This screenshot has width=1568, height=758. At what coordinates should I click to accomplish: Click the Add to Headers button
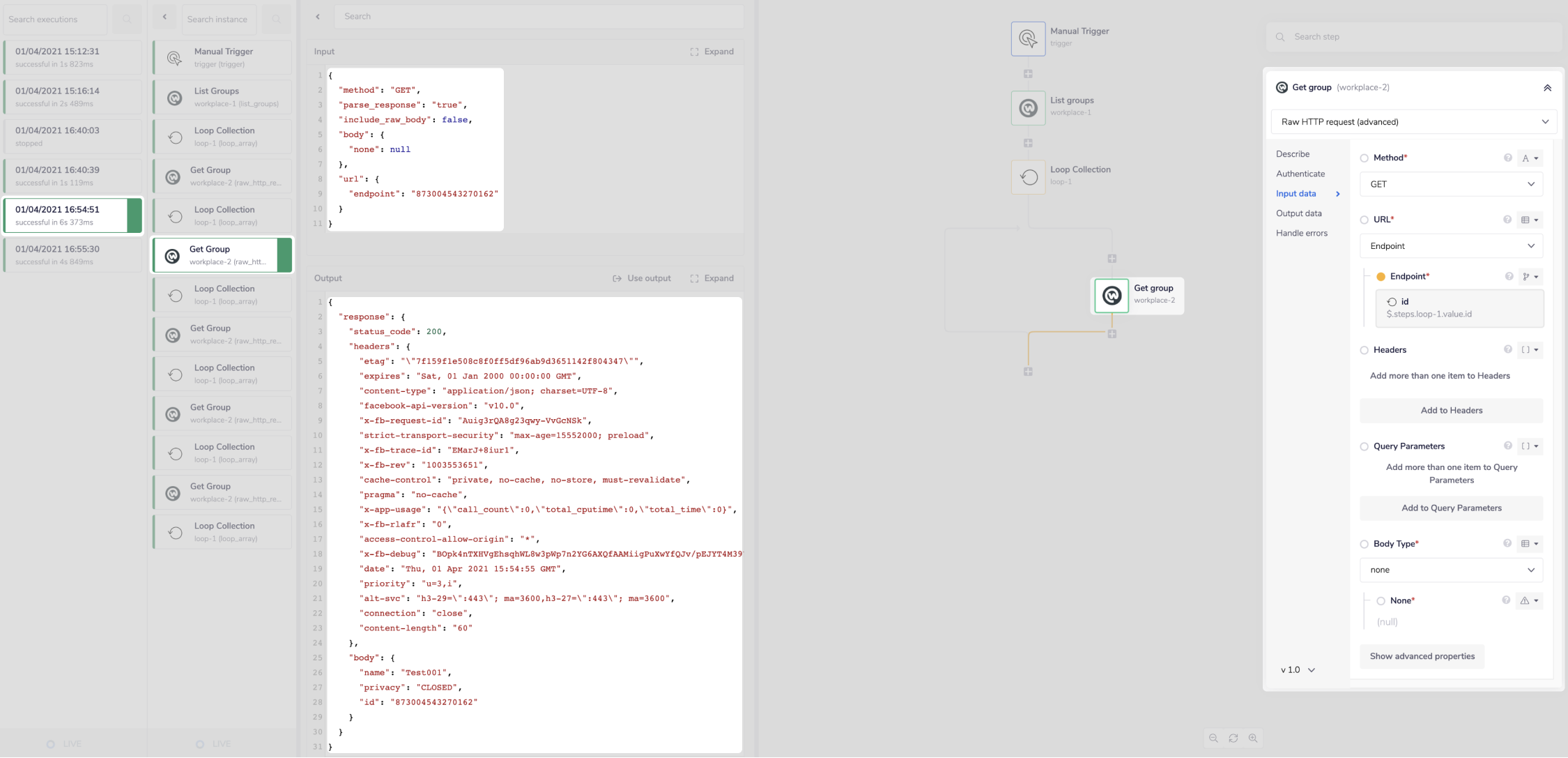(x=1450, y=410)
